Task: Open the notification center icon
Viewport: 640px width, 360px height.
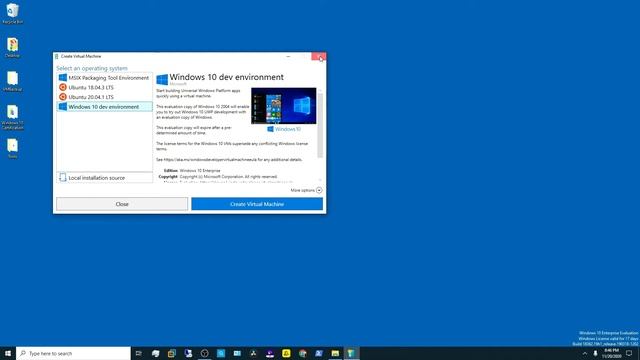Action: click(629, 353)
